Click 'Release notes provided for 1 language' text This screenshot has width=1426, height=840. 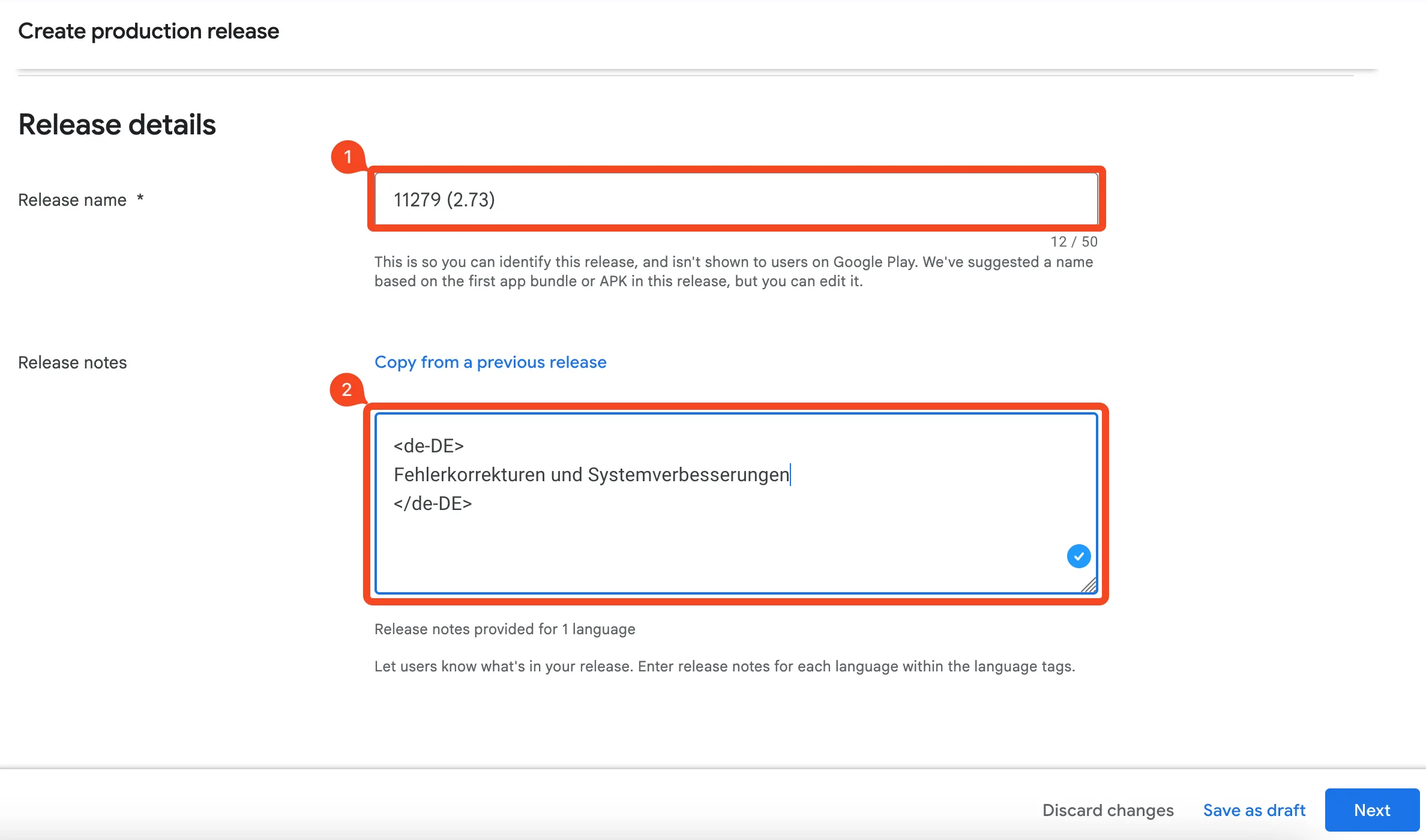tap(505, 629)
